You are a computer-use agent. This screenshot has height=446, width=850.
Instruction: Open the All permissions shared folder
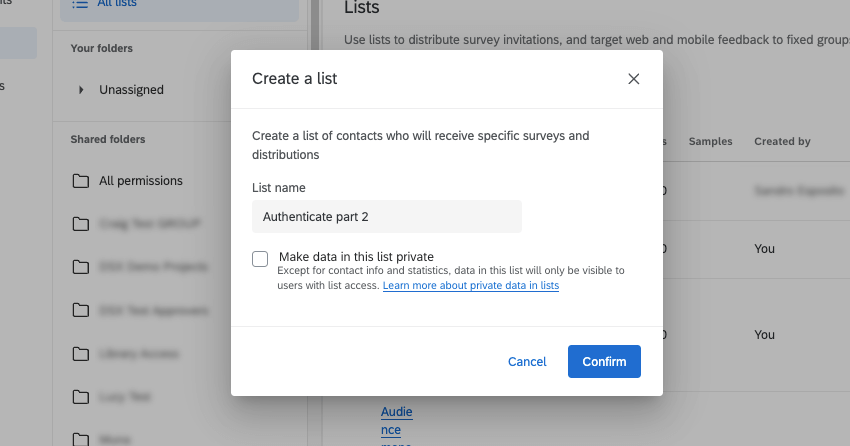pyautogui.click(x=141, y=181)
